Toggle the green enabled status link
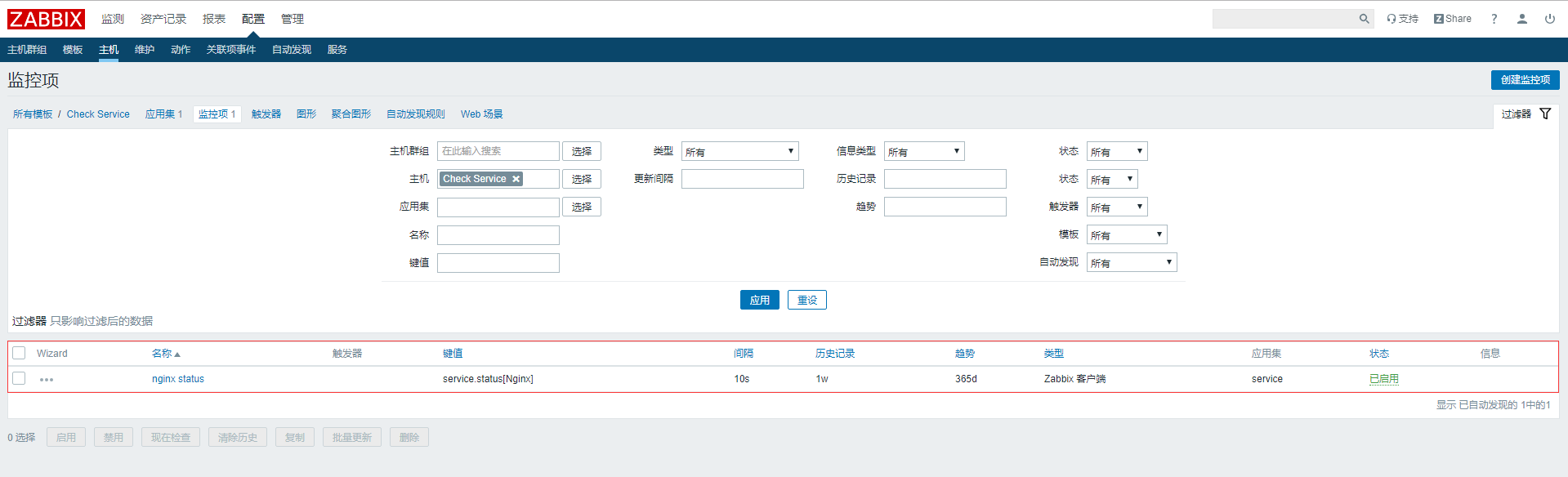 coord(1383,379)
